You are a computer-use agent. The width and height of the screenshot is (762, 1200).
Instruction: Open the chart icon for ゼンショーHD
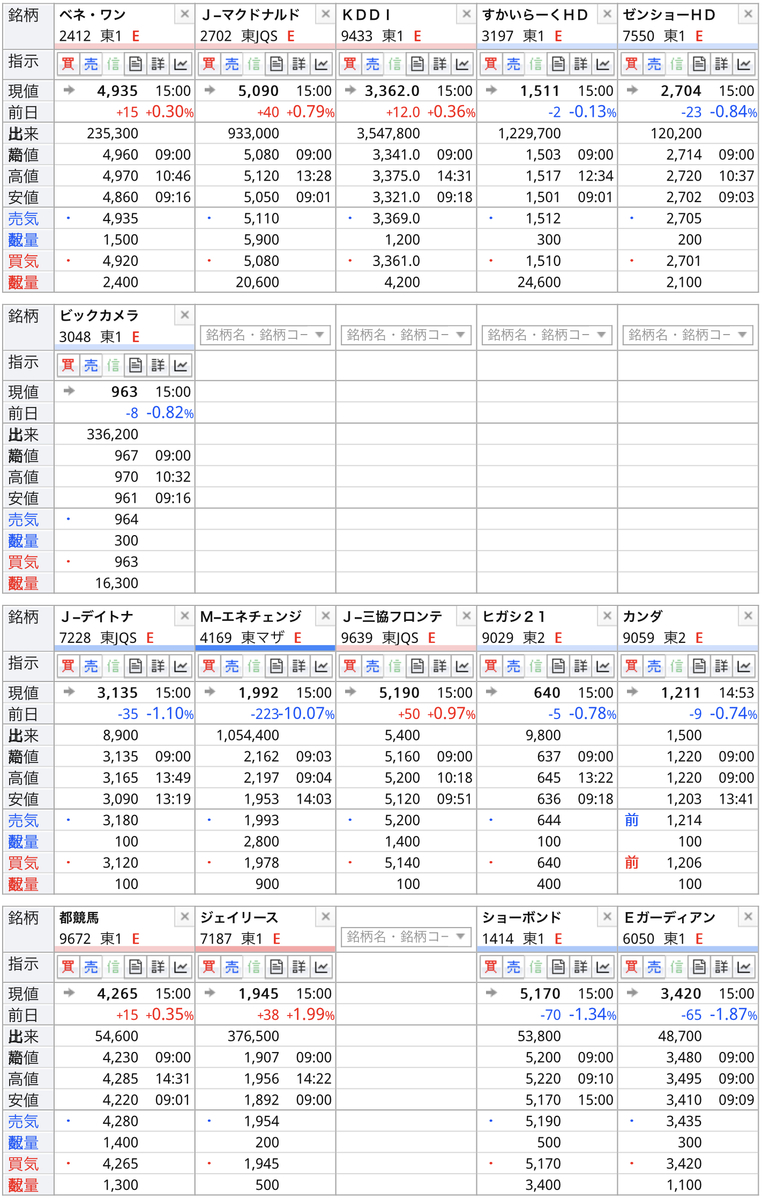(744, 64)
